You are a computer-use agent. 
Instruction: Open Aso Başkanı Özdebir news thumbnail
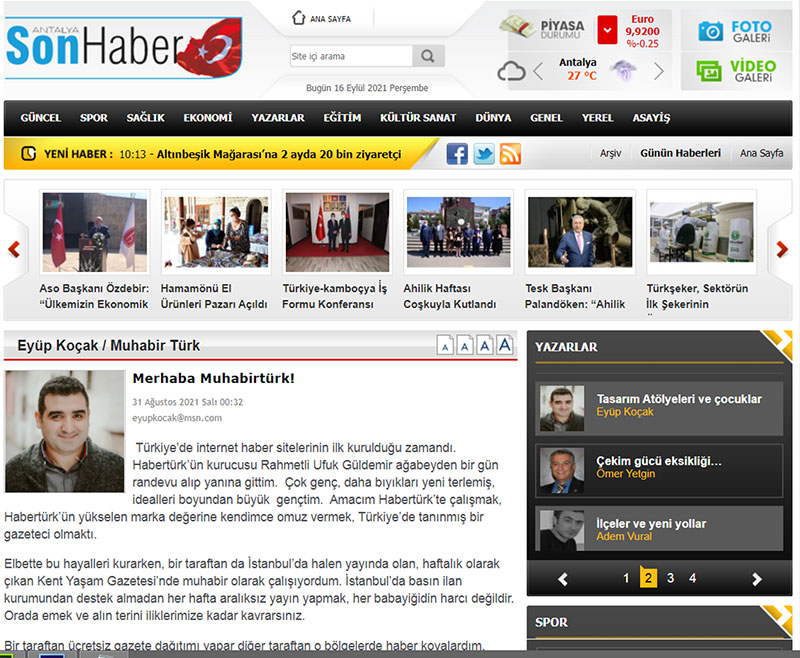[x=94, y=232]
